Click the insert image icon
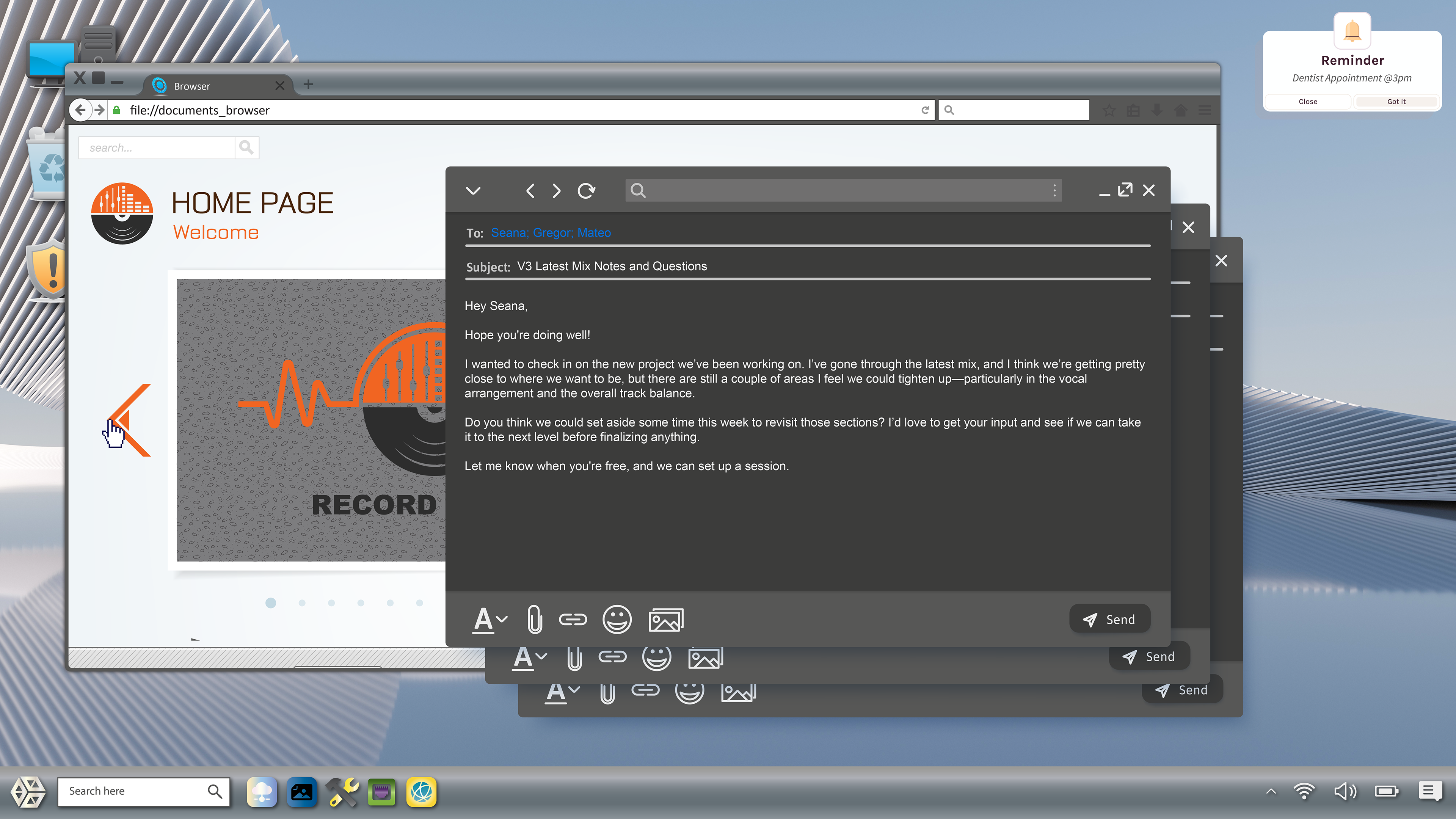 coord(666,620)
